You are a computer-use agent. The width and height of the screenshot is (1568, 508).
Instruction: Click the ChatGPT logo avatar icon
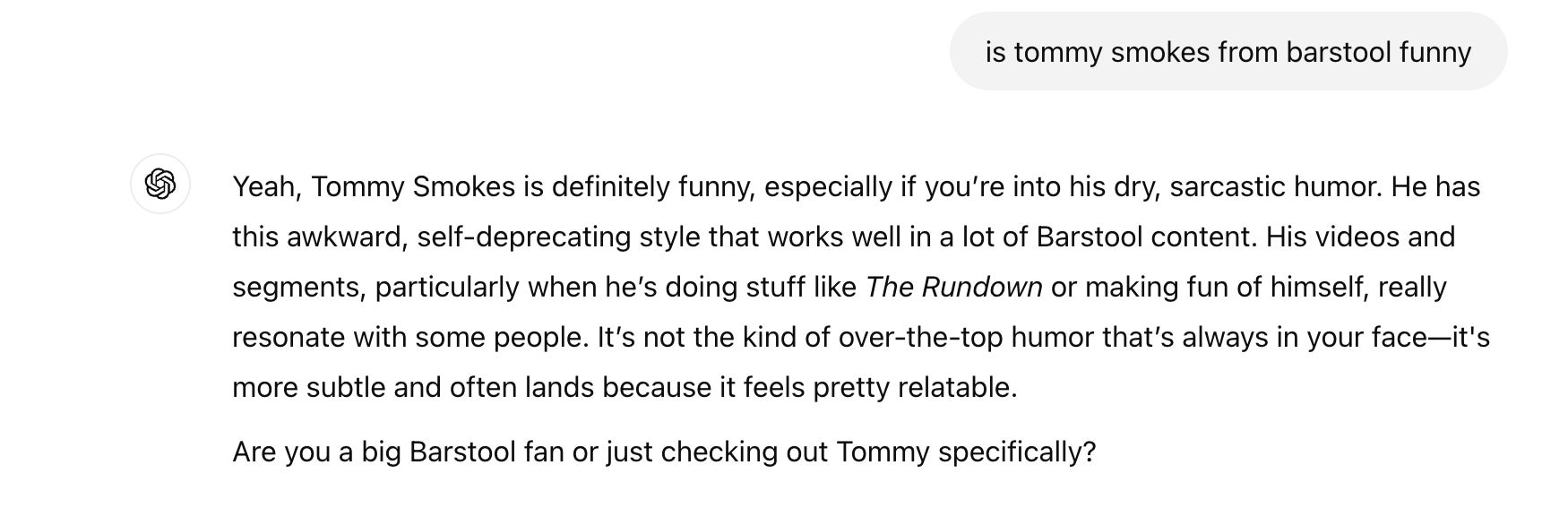[x=159, y=184]
